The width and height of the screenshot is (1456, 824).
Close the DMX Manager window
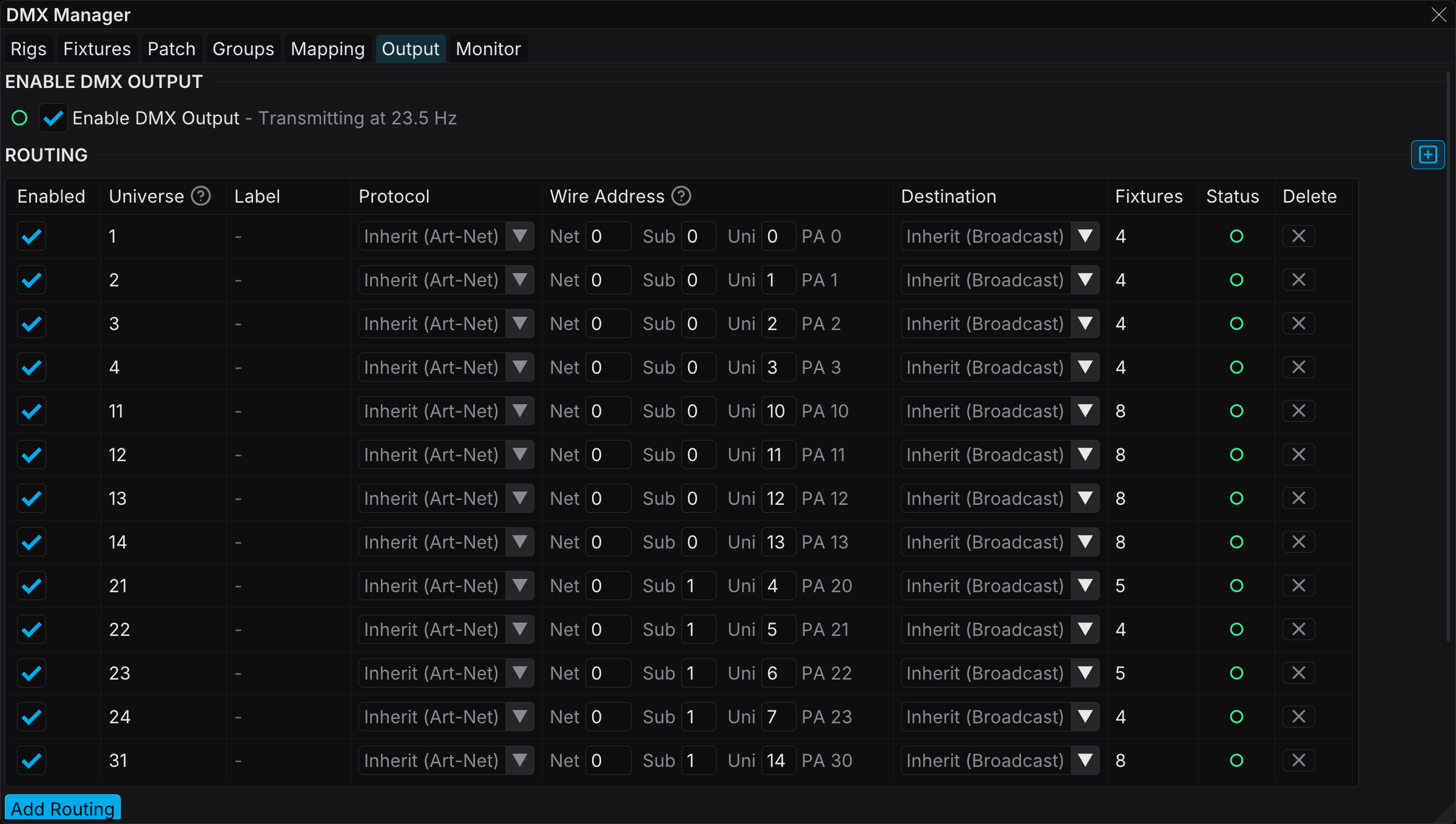click(1438, 15)
